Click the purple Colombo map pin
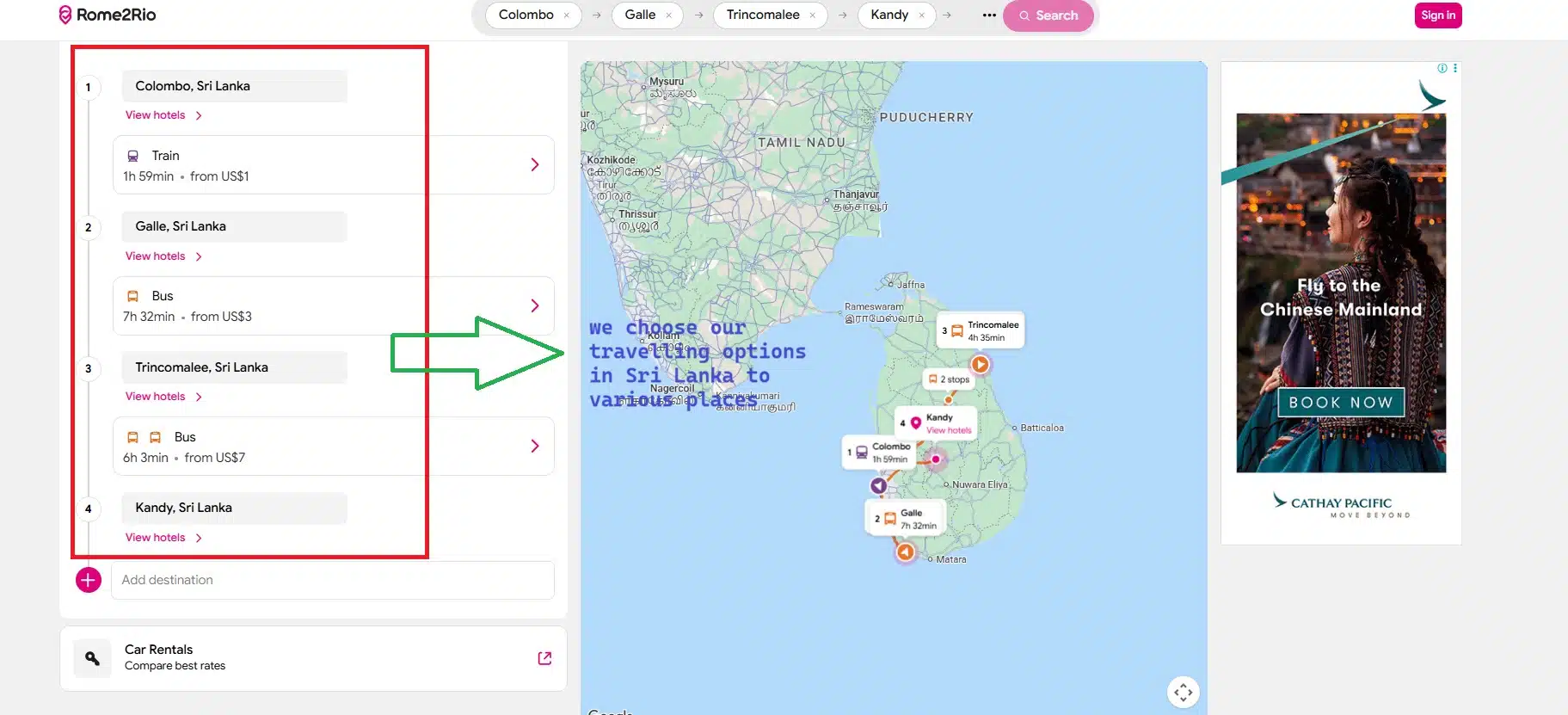Image resolution: width=1568 pixels, height=715 pixels. coord(878,485)
